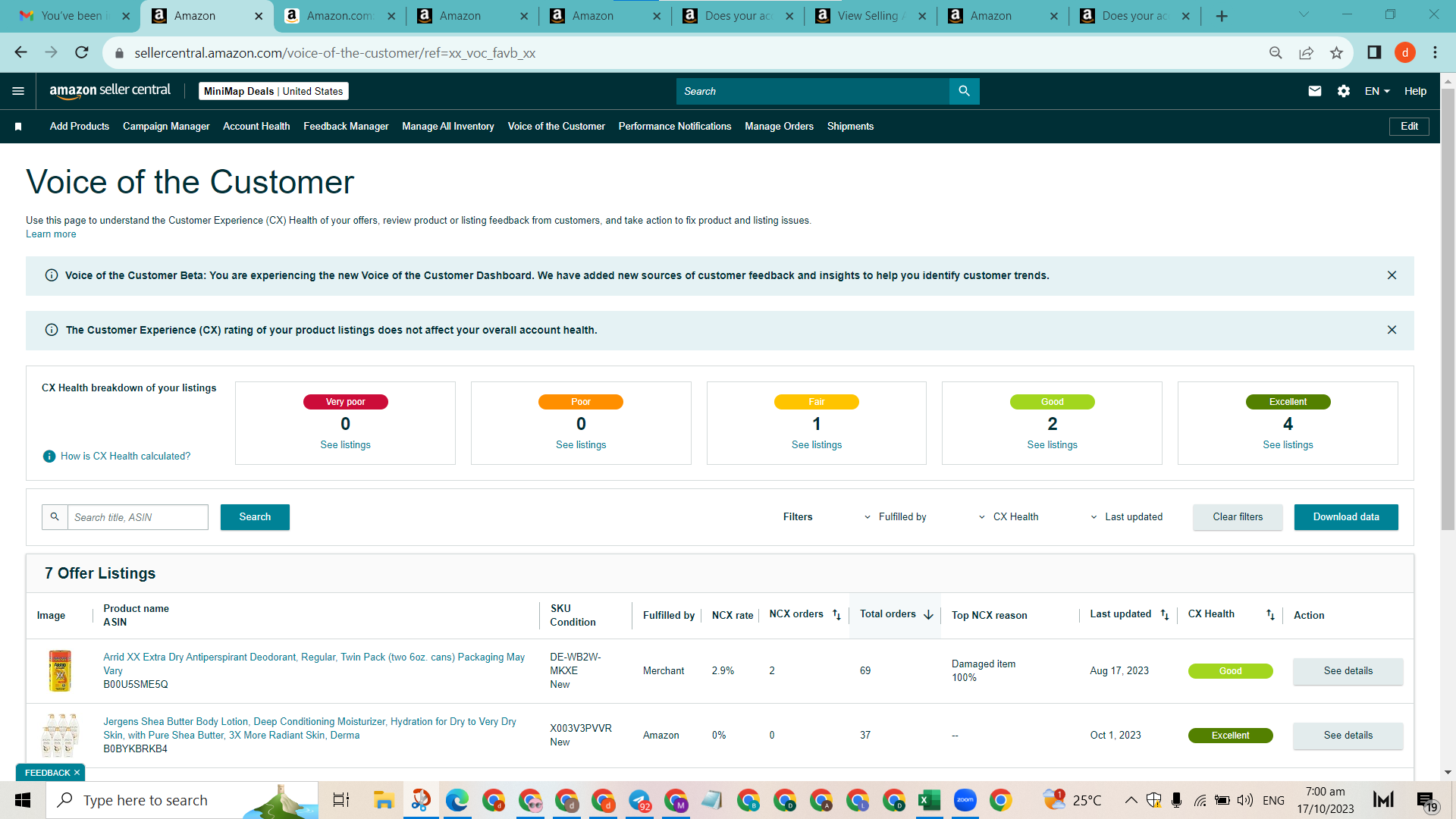The image size is (1456, 819).
Task: Open Excel from the taskbar
Action: [x=929, y=800]
